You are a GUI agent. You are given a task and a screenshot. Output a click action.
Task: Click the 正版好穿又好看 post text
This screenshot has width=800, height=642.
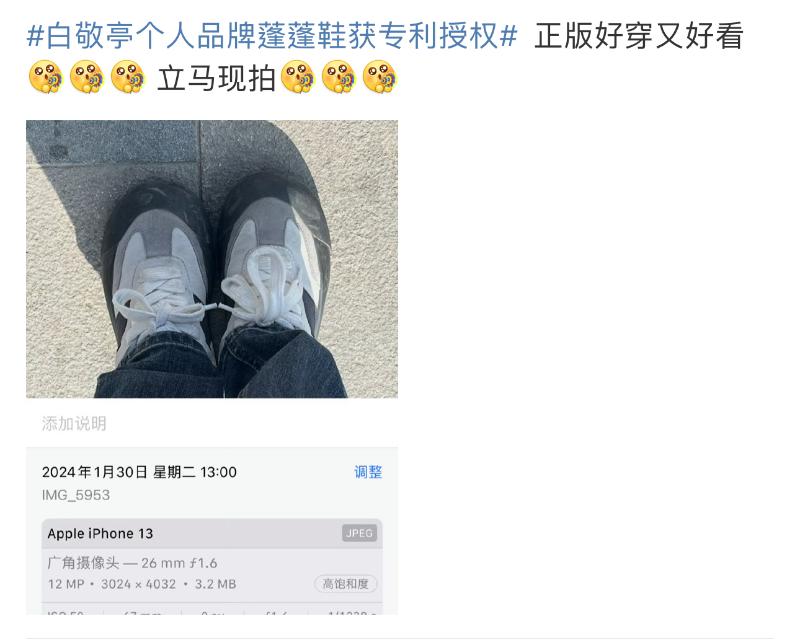click(x=639, y=36)
